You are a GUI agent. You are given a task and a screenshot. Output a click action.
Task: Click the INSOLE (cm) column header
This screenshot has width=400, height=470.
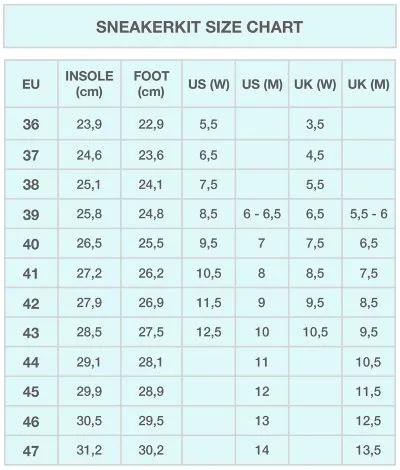pos(89,84)
